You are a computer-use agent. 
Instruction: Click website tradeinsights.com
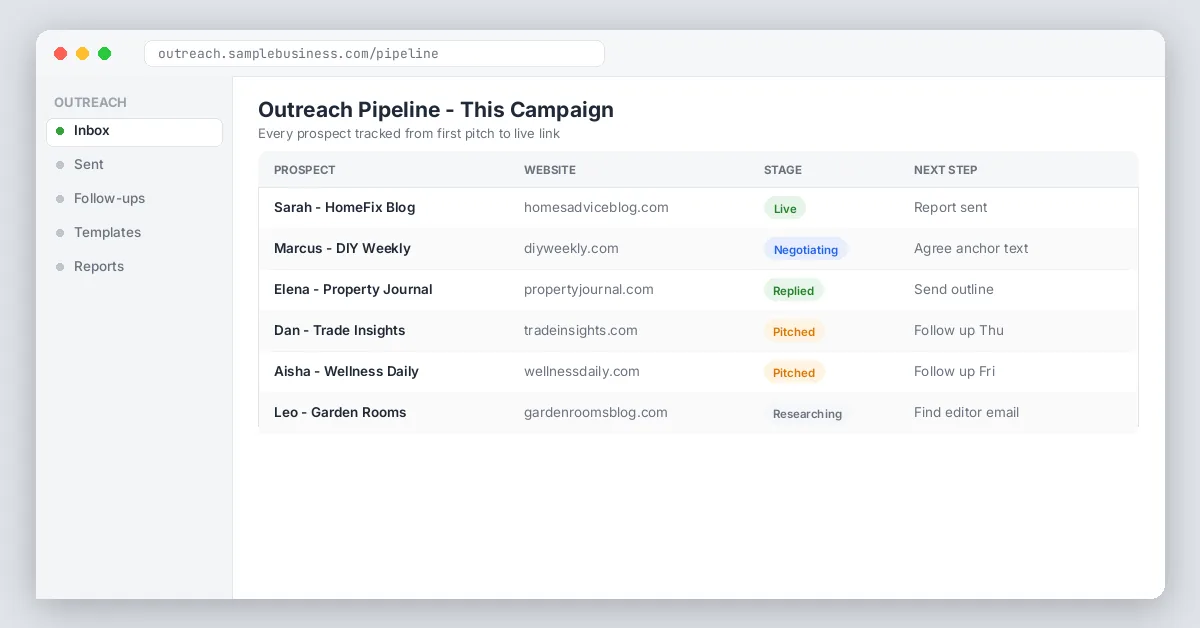tap(581, 331)
